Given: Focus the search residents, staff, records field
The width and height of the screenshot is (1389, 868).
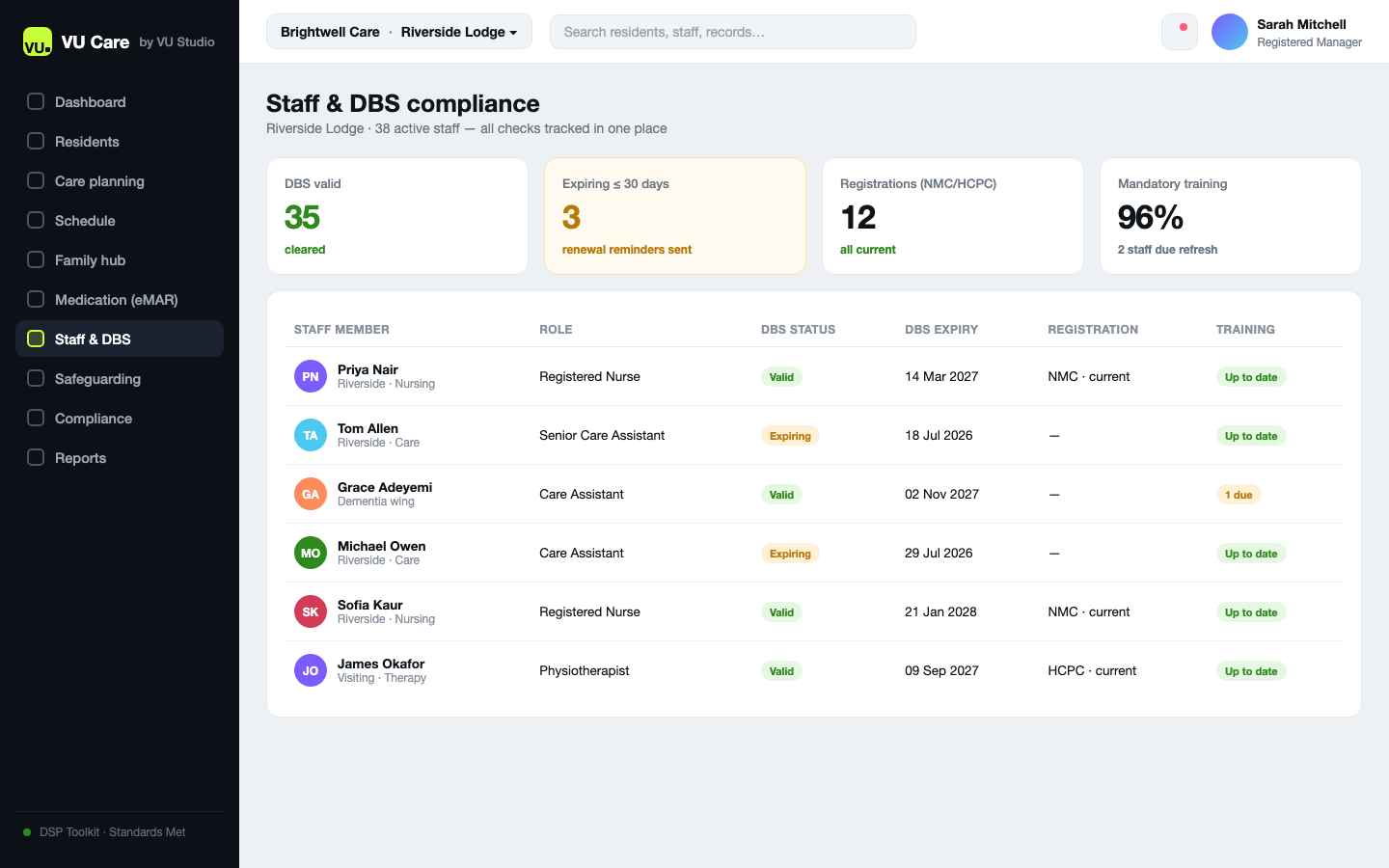Looking at the screenshot, I should click(733, 32).
